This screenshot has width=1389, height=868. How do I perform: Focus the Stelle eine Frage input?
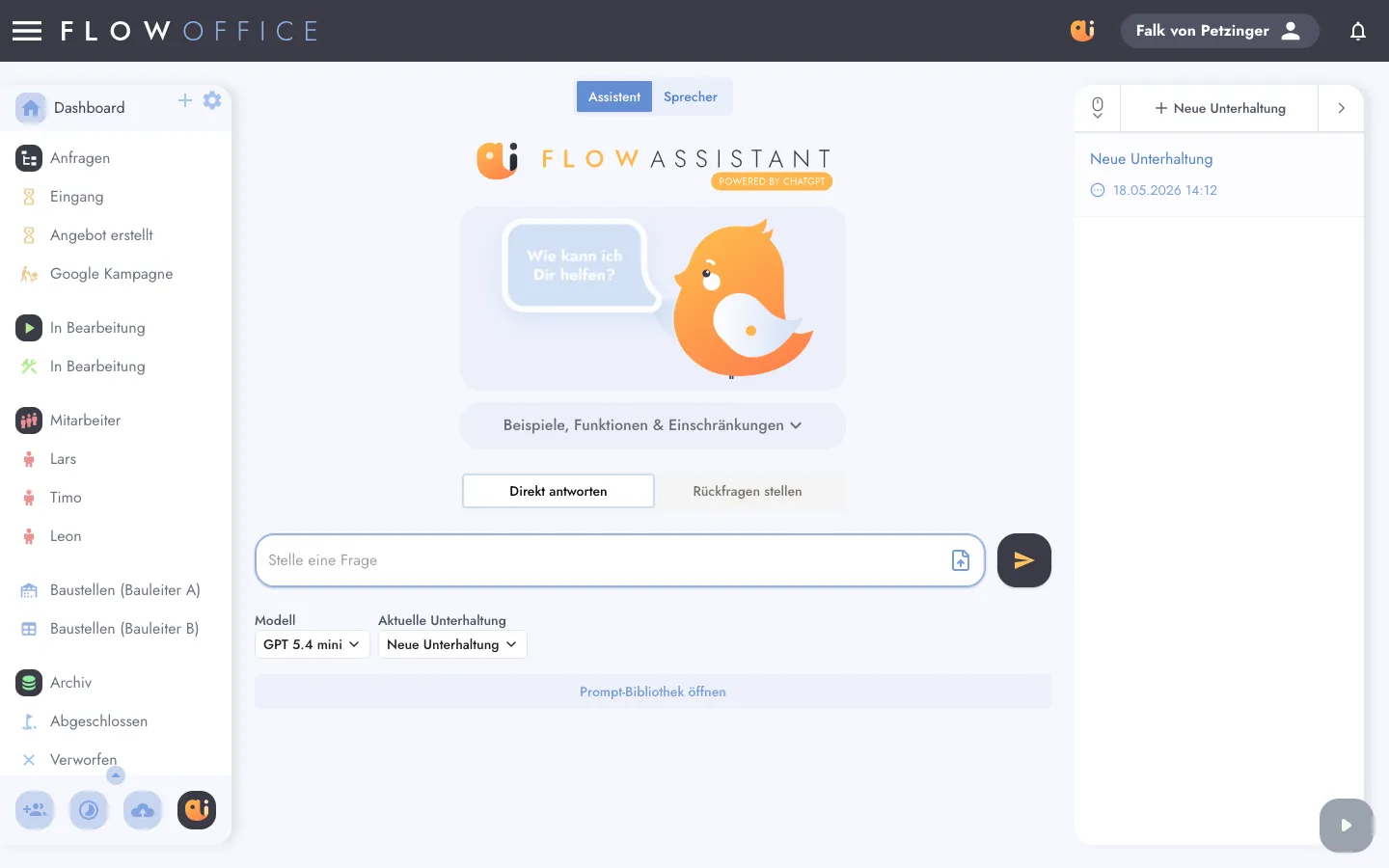pyautogui.click(x=620, y=560)
